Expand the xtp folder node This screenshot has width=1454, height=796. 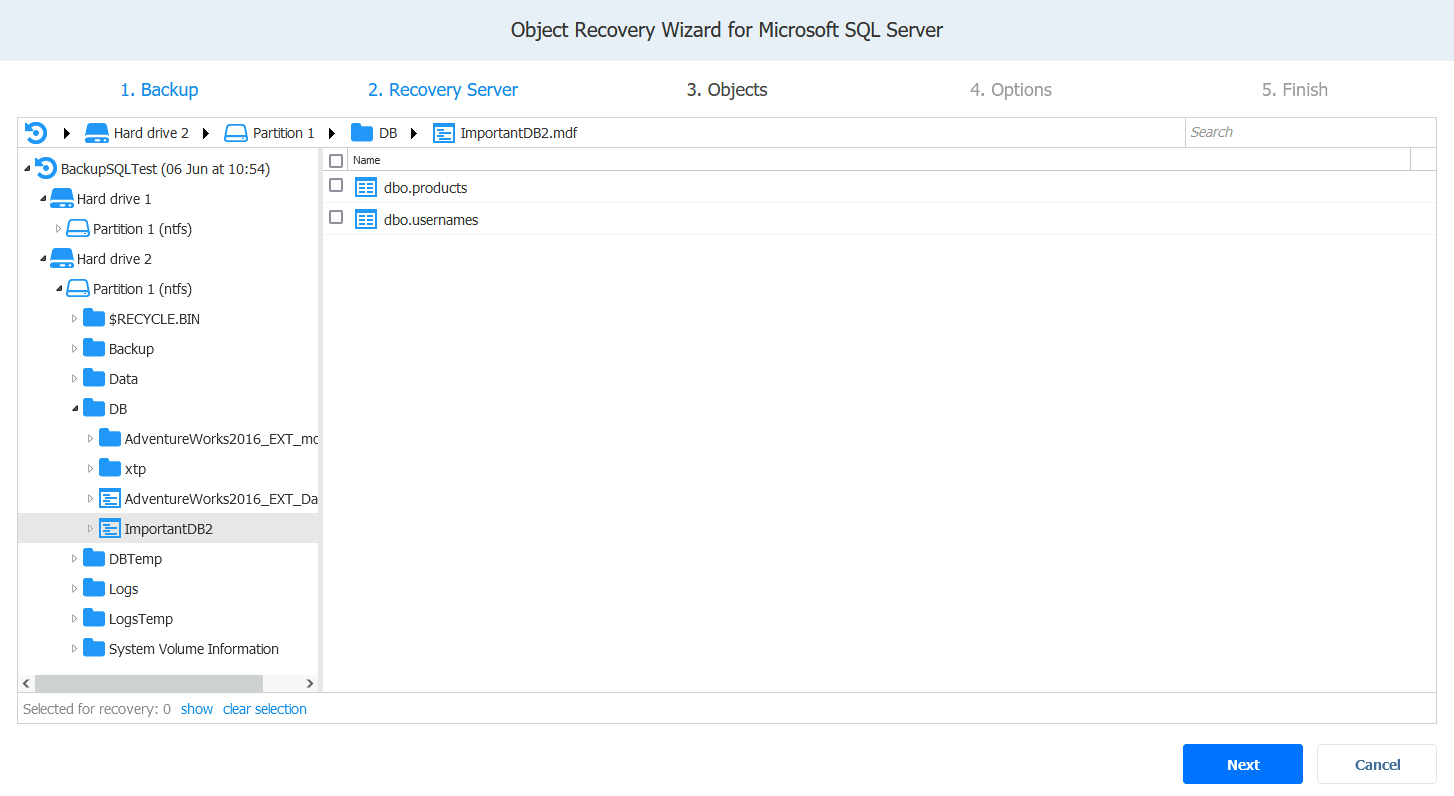pos(91,468)
